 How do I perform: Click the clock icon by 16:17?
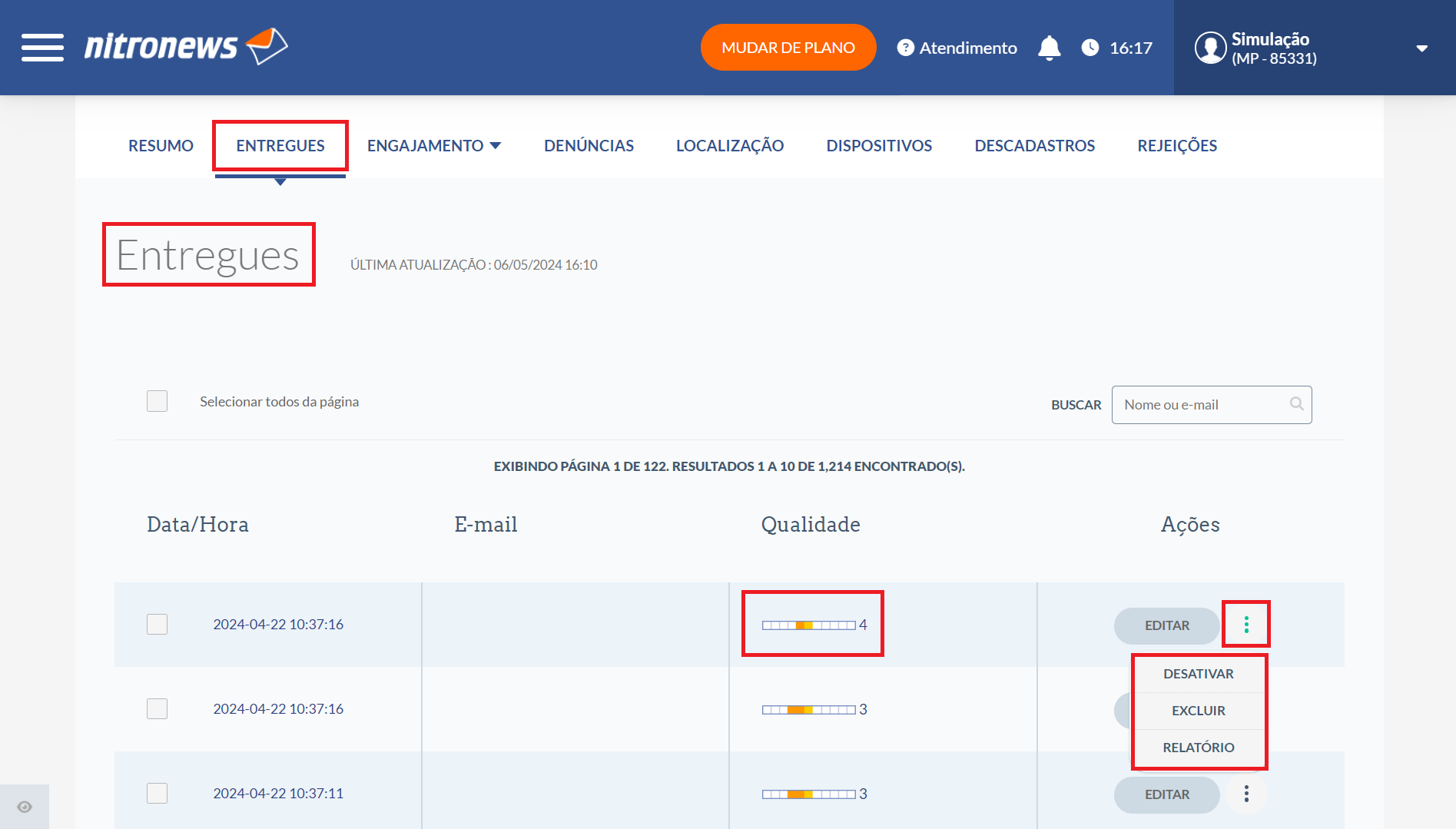(1090, 48)
